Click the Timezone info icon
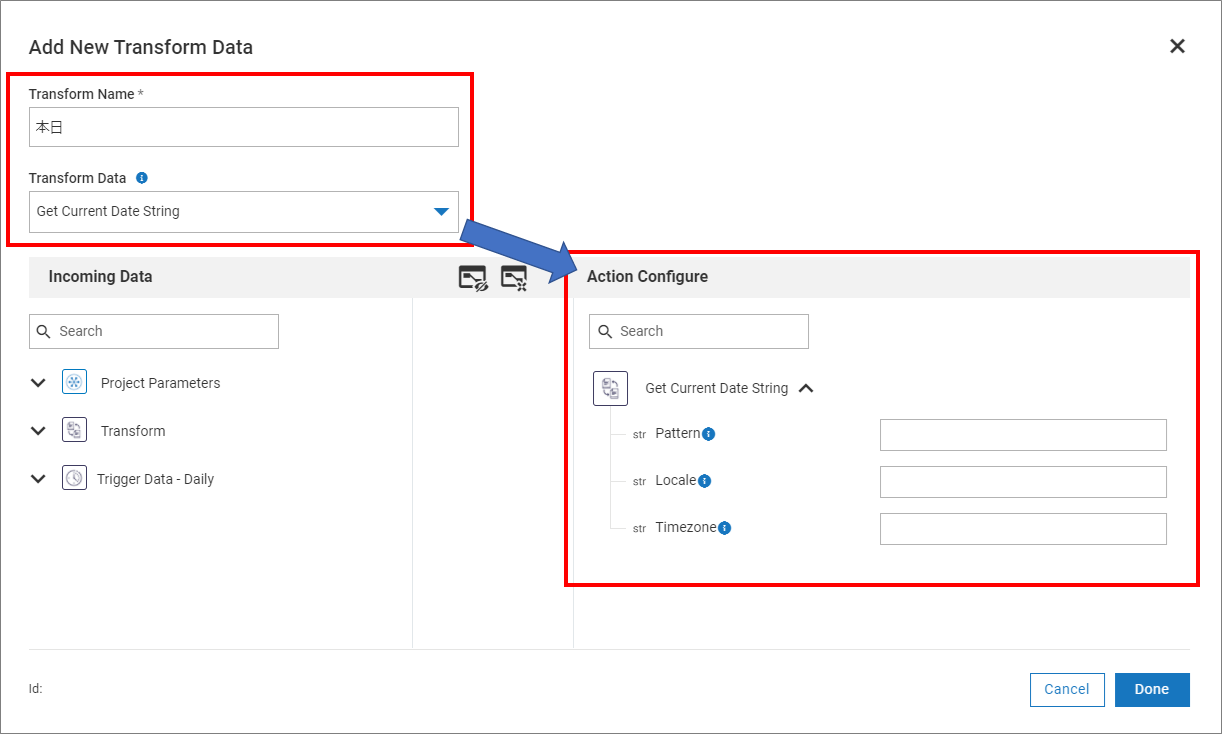 click(x=725, y=528)
